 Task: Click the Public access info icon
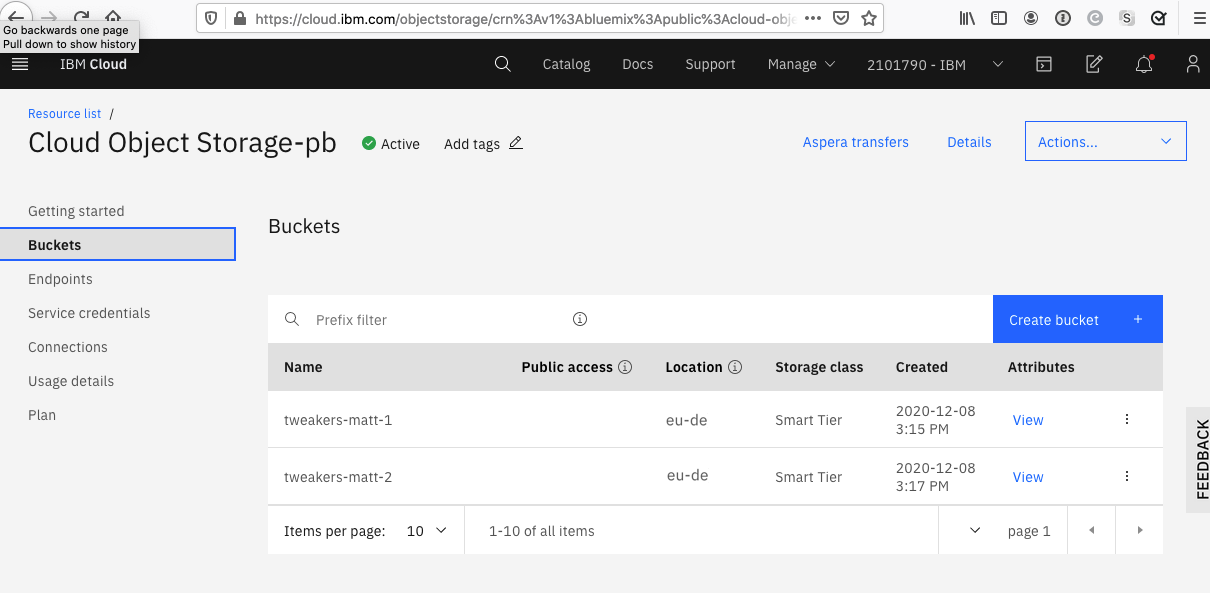click(626, 367)
